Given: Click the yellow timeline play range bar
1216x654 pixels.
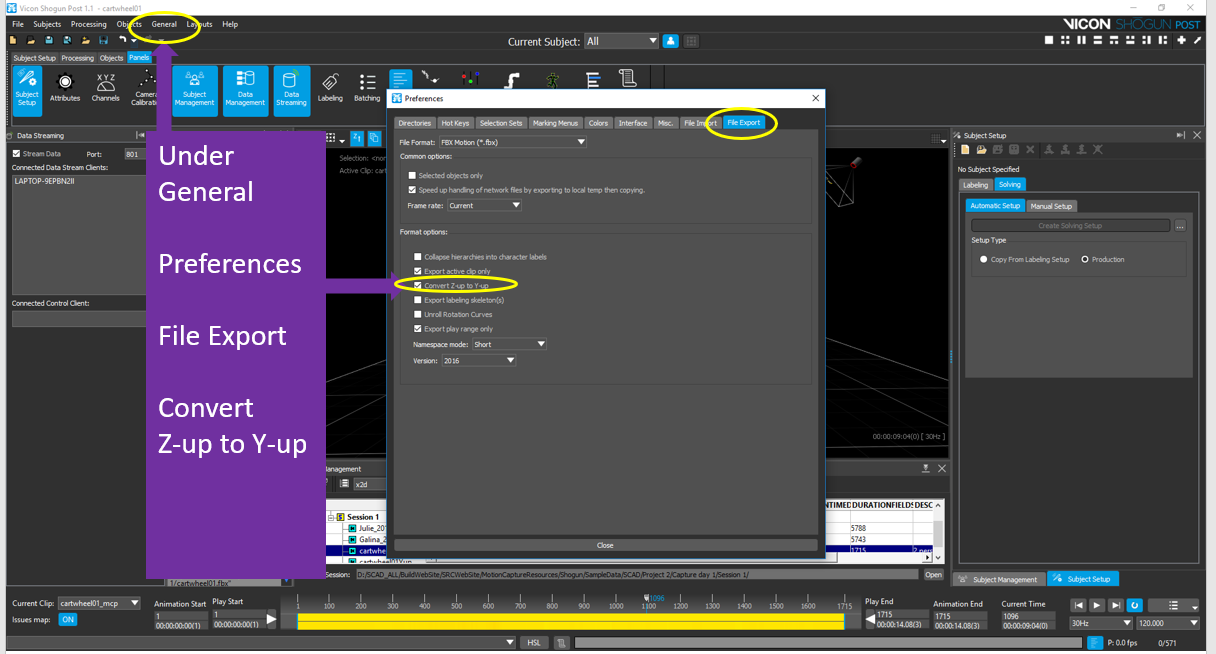Looking at the screenshot, I should pyautogui.click(x=570, y=621).
